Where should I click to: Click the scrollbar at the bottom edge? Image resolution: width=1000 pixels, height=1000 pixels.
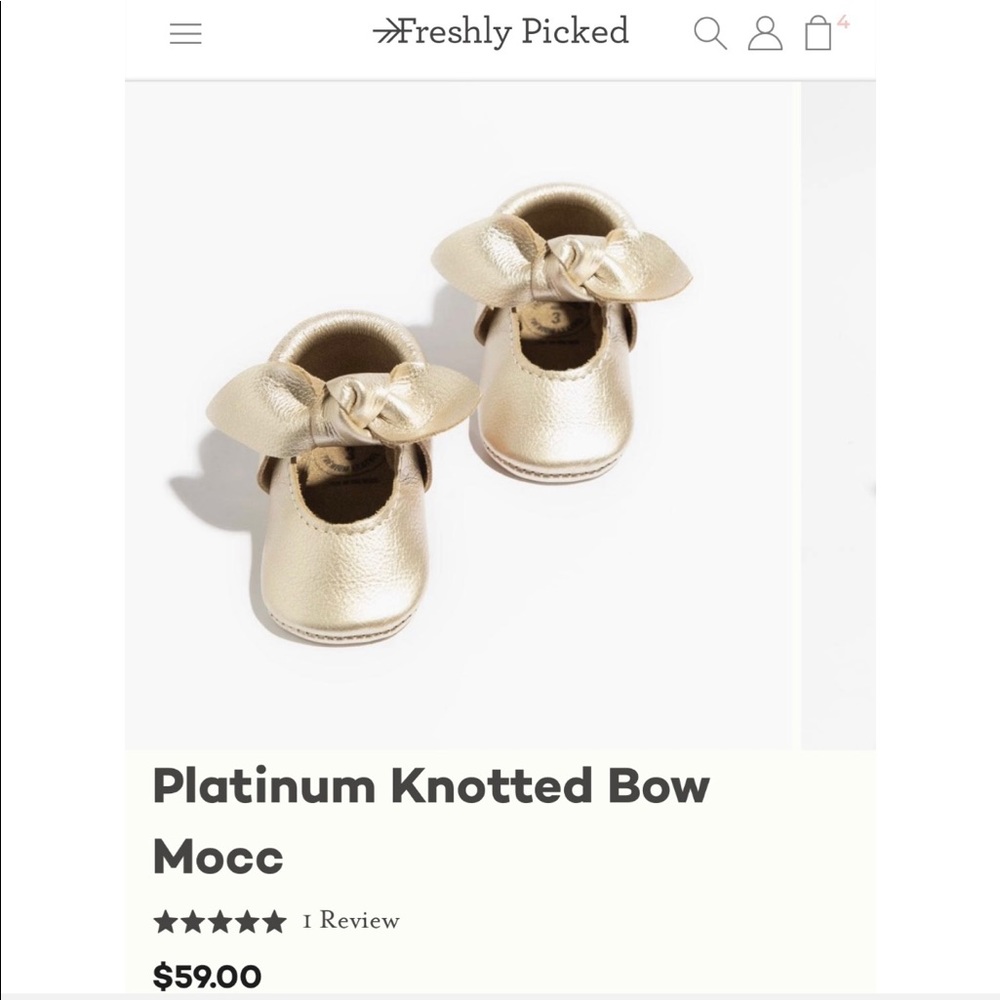click(x=500, y=997)
